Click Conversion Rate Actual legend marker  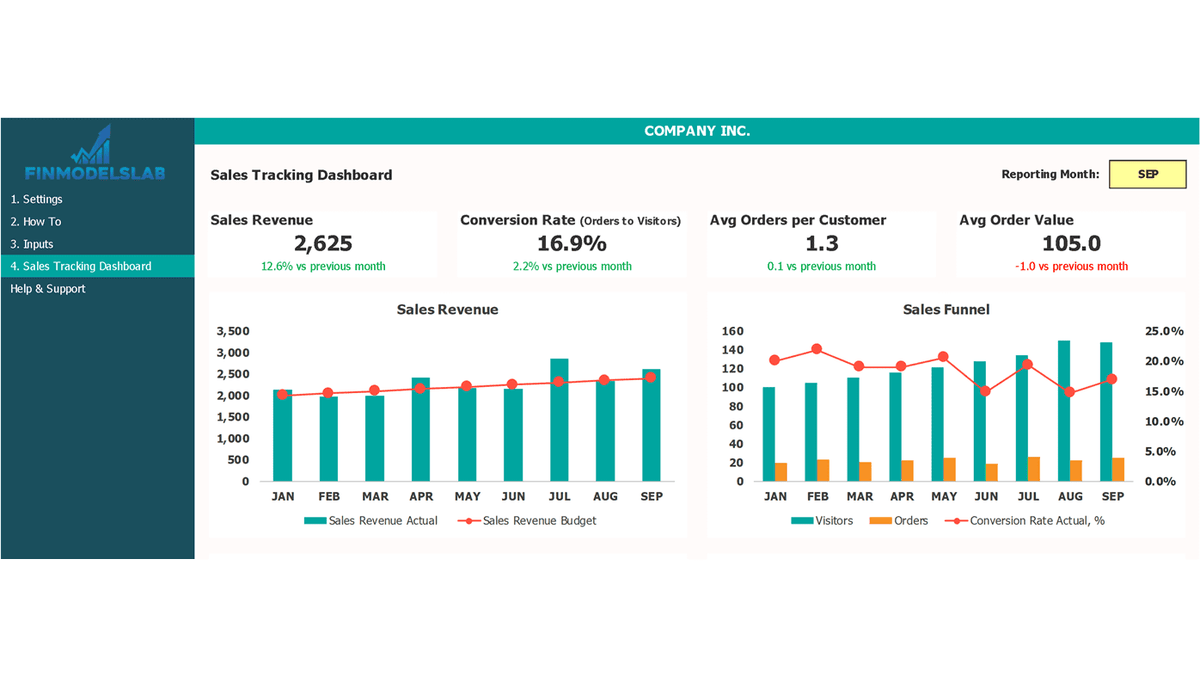pos(956,521)
